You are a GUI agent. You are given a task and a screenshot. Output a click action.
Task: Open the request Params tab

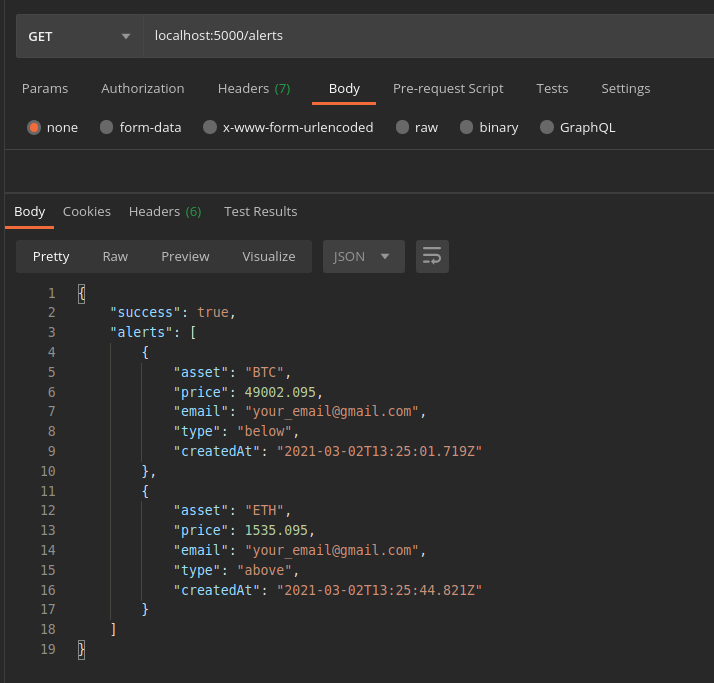pos(45,89)
